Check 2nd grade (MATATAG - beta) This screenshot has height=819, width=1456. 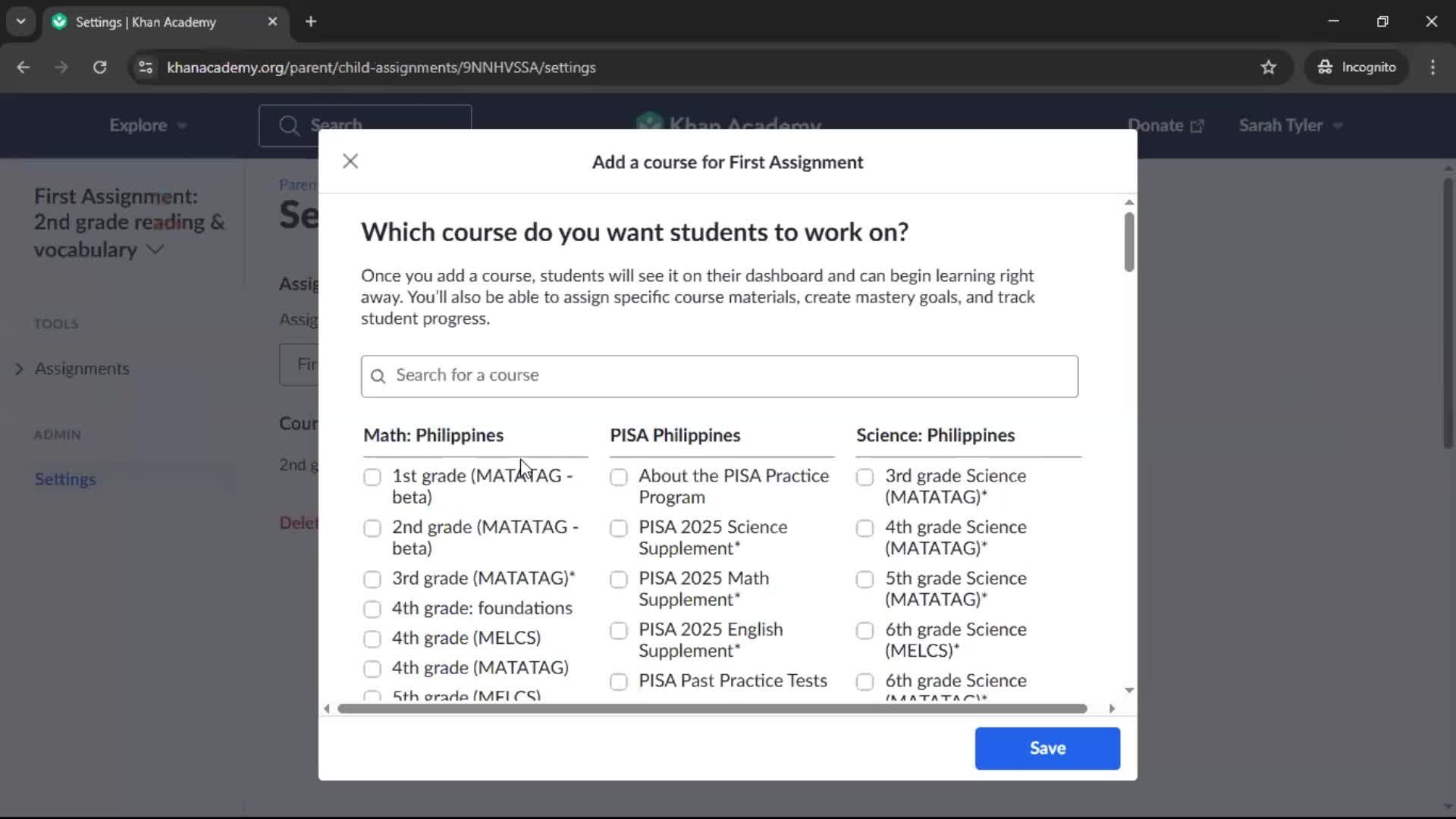point(372,528)
